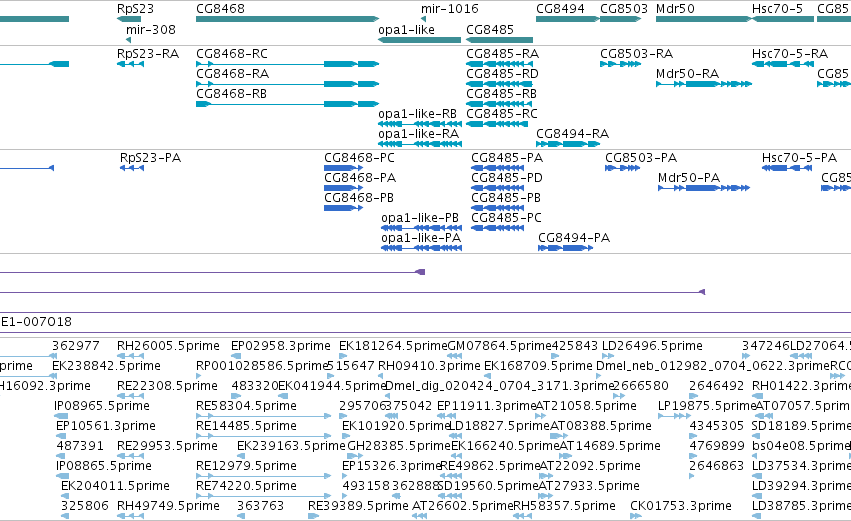Click the RE58304.5prime EST label
Image resolution: width=851 pixels, height=521 pixels.
[x=246, y=406]
